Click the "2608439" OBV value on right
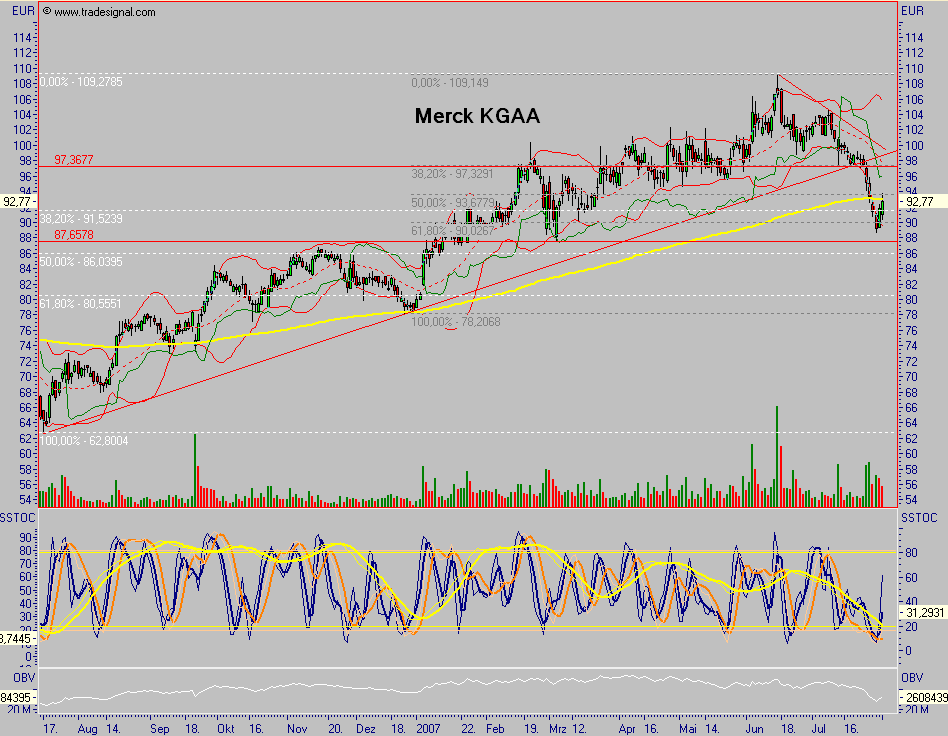The width and height of the screenshot is (948, 736). pos(926,697)
